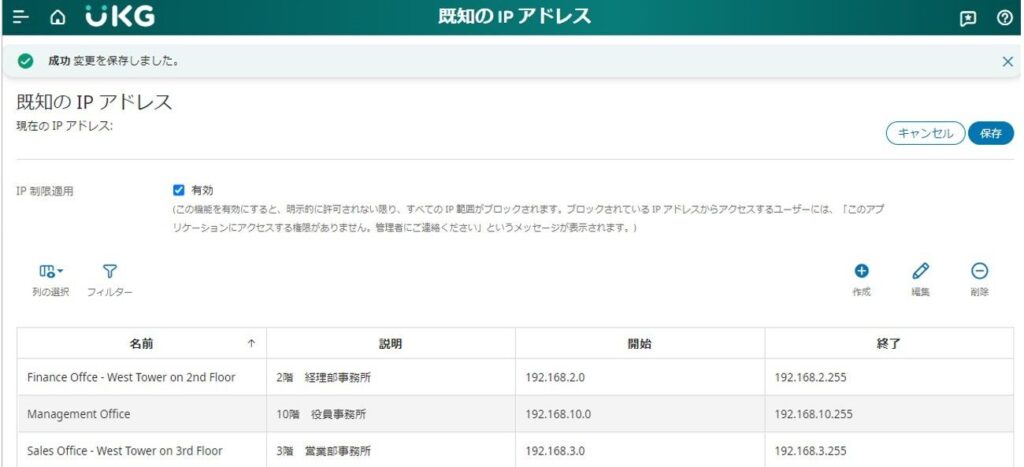The width and height of the screenshot is (1024, 467).
Task: Dismiss the success notification banner
Action: coord(1007,61)
